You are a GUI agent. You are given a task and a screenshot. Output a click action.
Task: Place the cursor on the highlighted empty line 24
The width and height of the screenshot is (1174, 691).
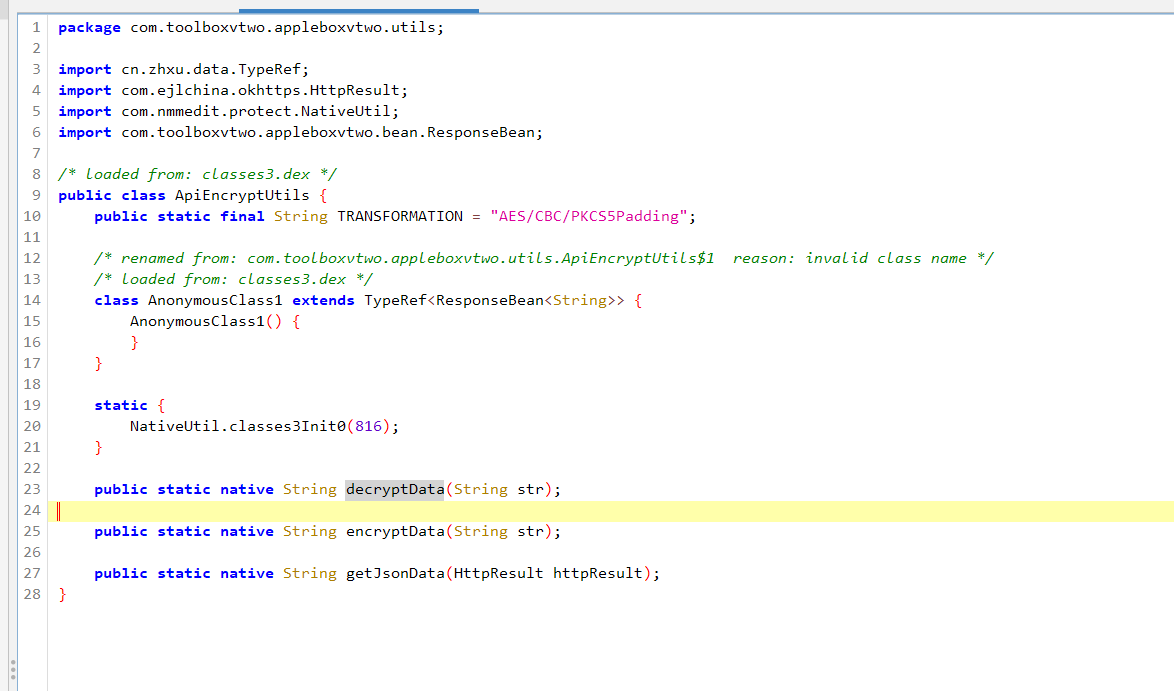click(x=600, y=511)
